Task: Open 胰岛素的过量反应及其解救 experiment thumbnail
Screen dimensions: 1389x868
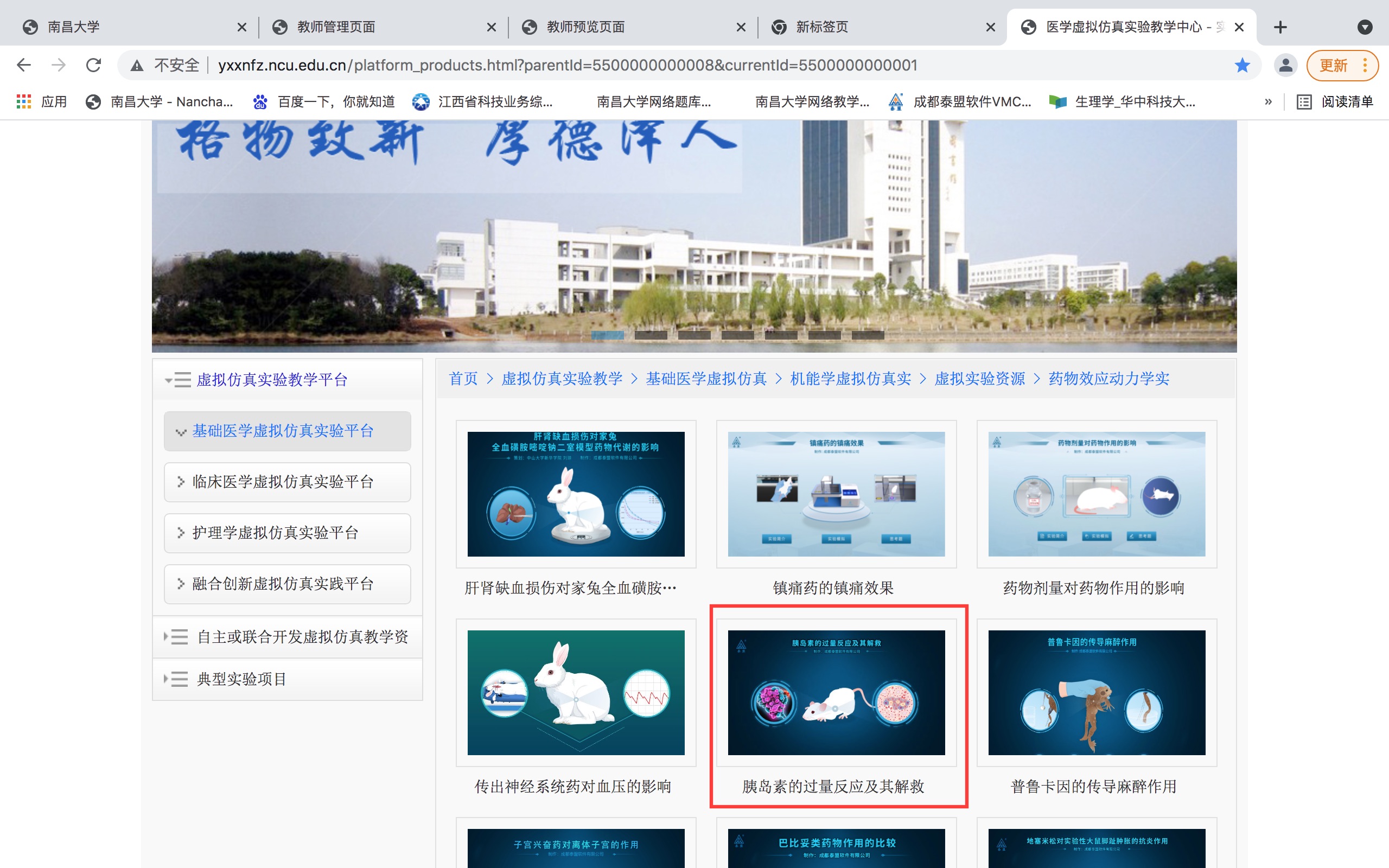Action: click(x=836, y=692)
